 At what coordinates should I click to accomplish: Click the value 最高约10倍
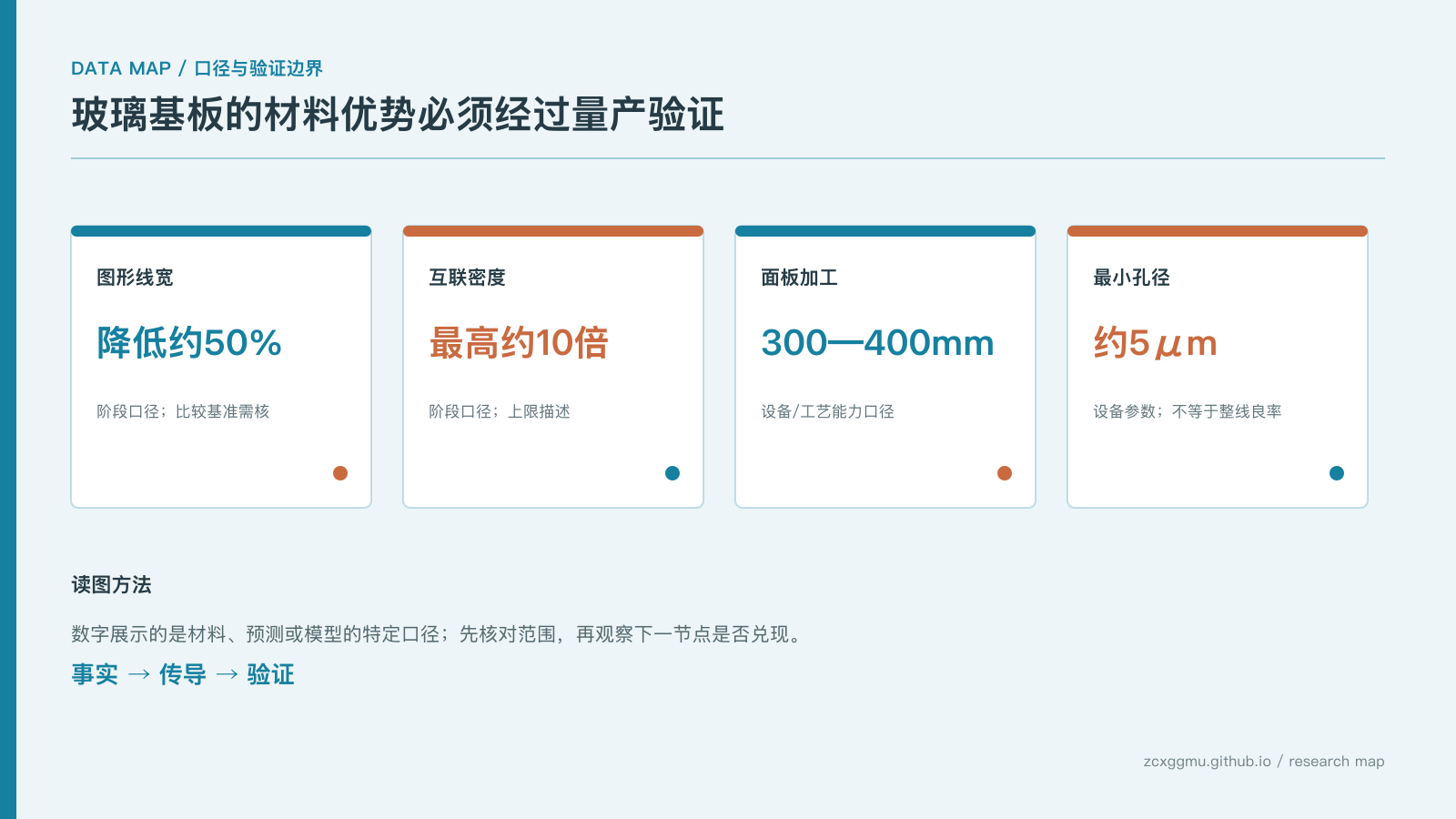[519, 343]
